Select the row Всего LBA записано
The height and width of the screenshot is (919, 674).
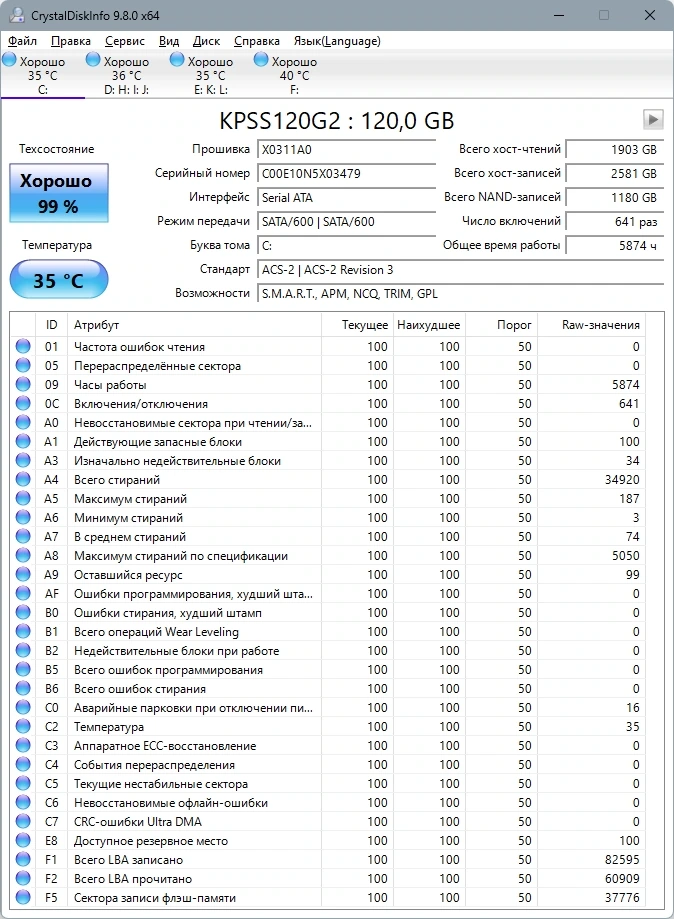328,859
